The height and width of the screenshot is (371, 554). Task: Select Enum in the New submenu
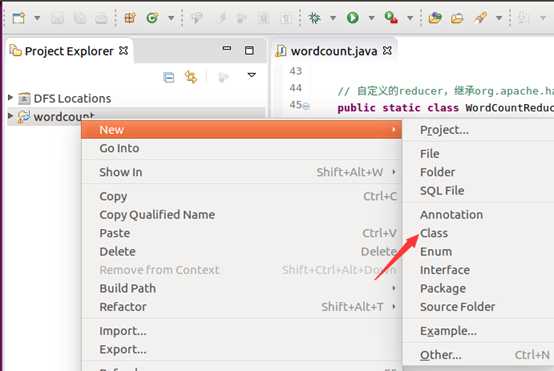[x=479, y=252]
